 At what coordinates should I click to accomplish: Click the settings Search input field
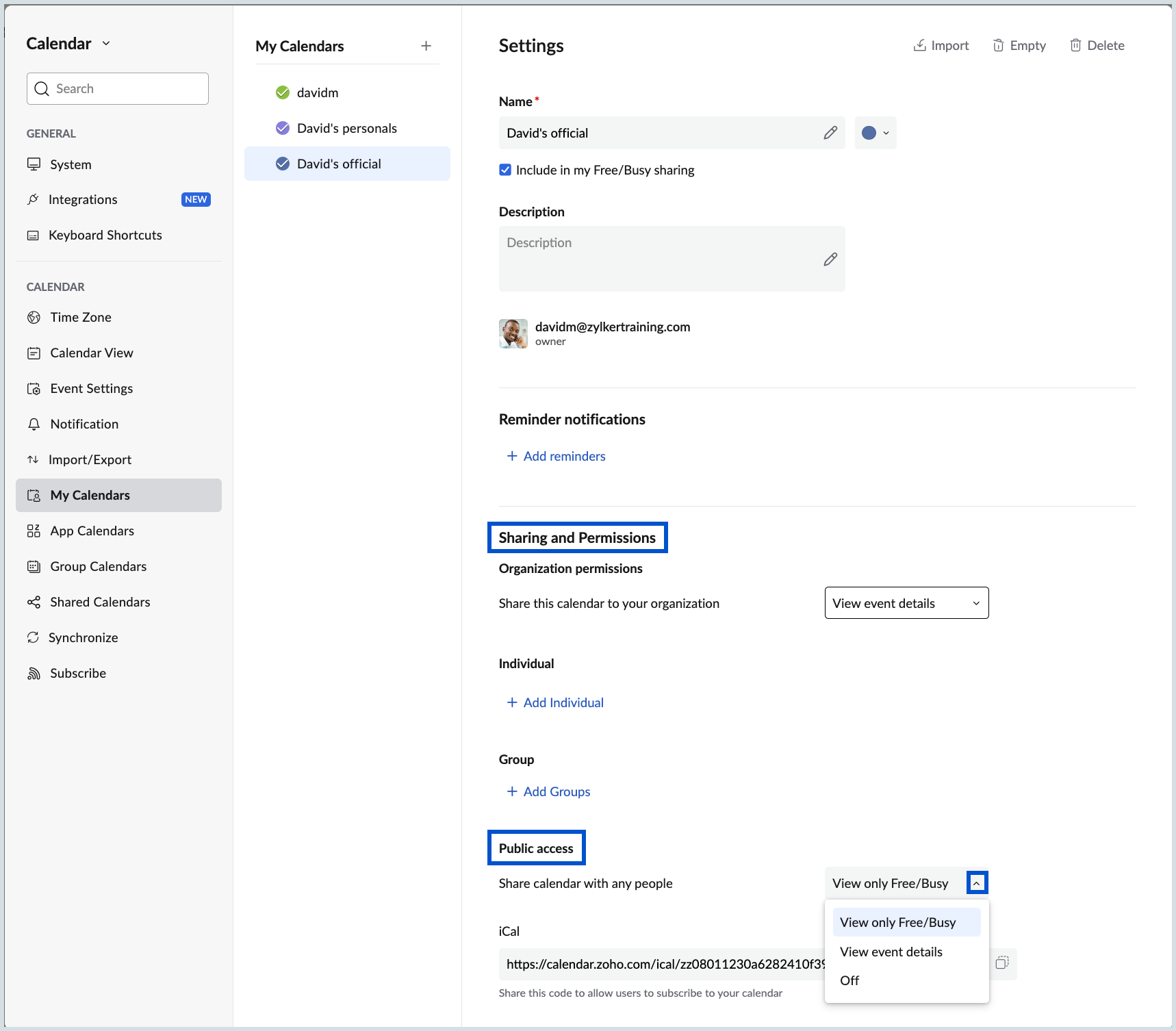(118, 89)
